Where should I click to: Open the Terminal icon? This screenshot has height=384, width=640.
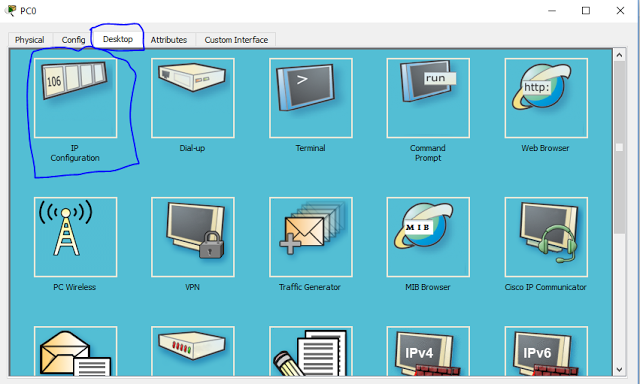pos(311,98)
